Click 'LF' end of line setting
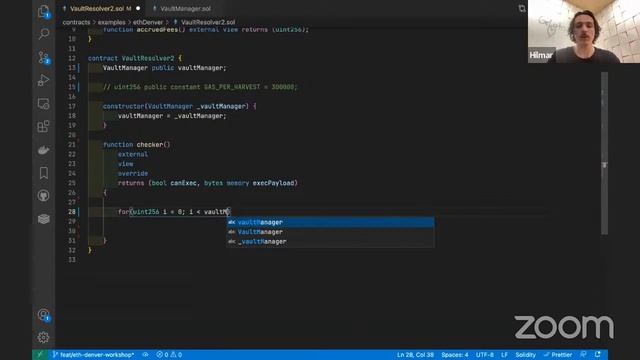This screenshot has height=360, width=640. coord(504,355)
